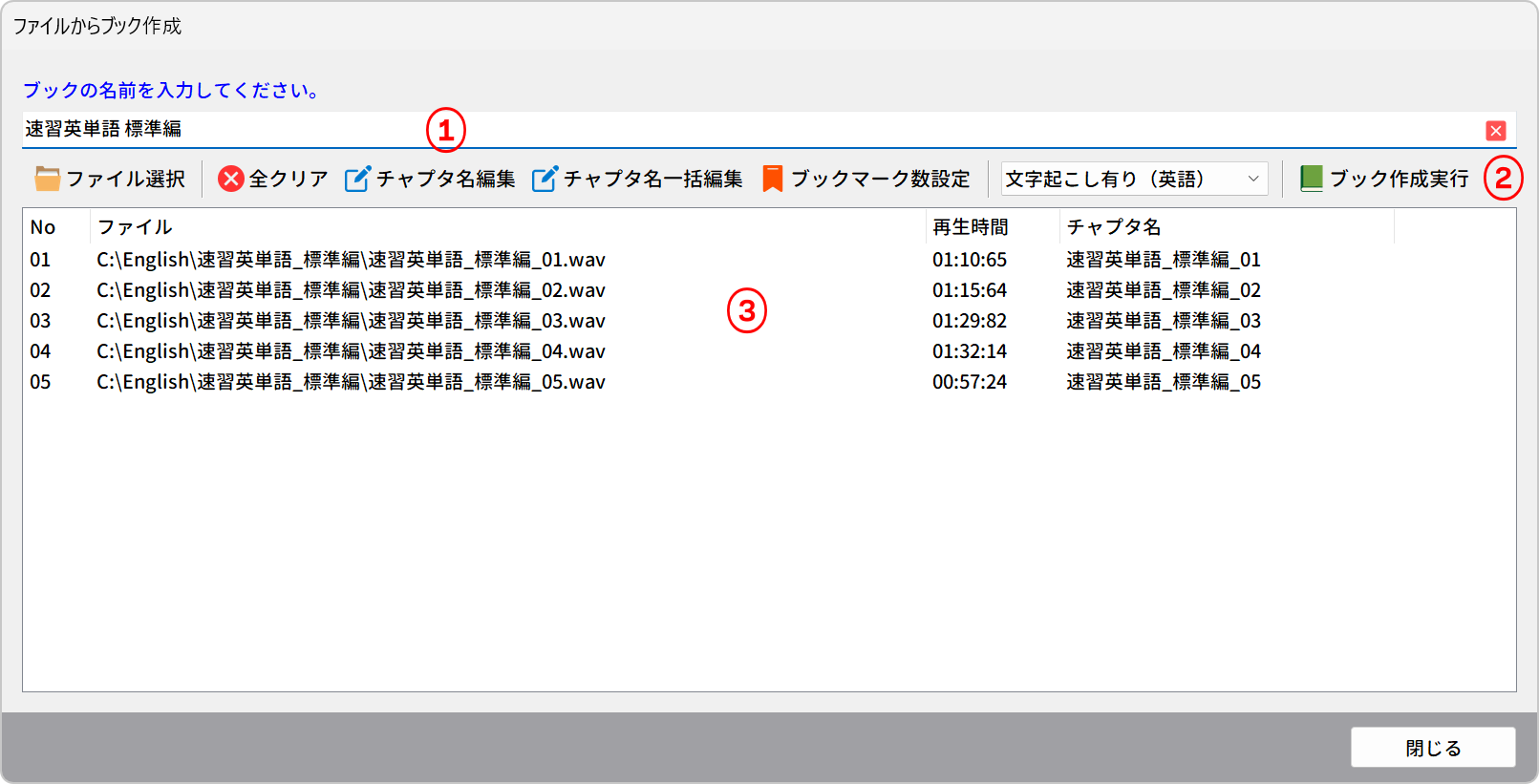The height and width of the screenshot is (784, 1539).
Task: Click the ファイル選択 folder icon
Action: 48,179
